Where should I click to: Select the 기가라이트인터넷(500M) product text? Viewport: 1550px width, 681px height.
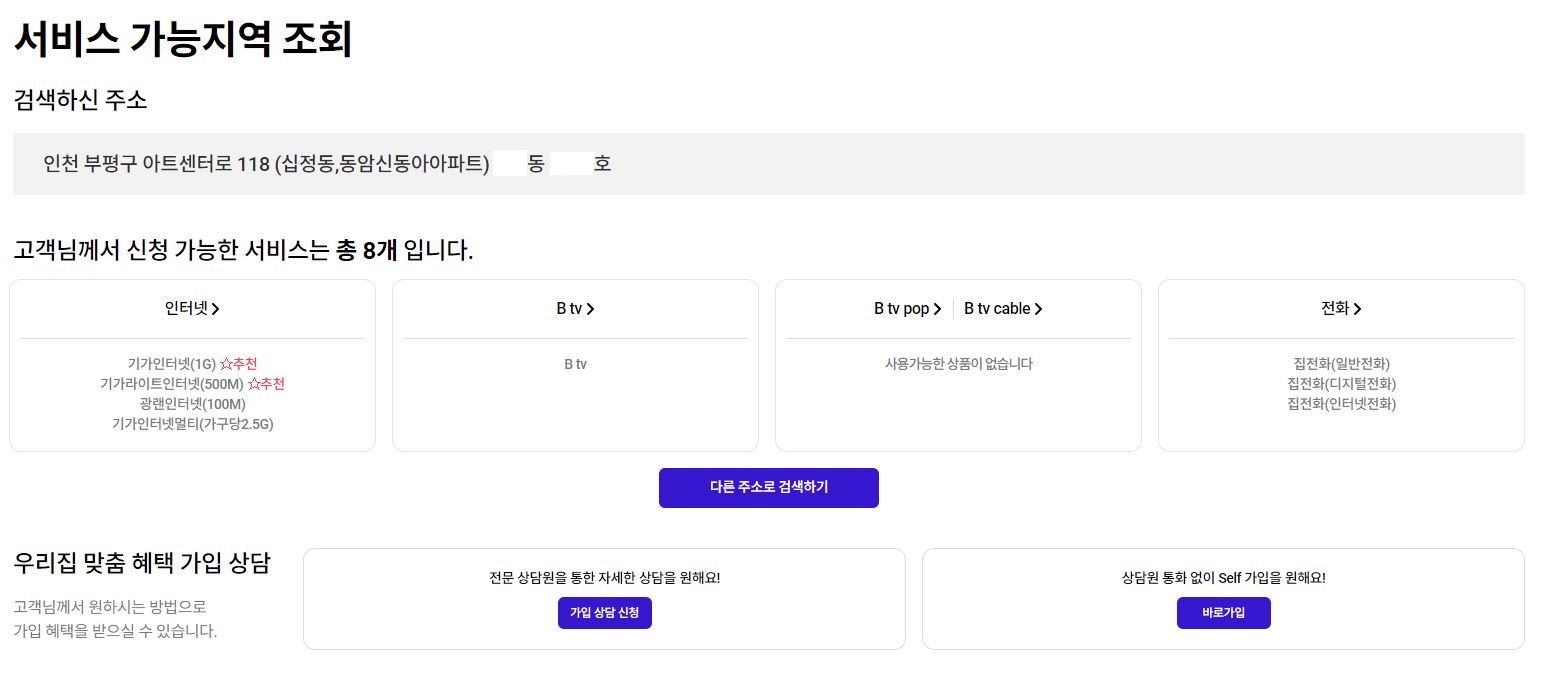172,384
